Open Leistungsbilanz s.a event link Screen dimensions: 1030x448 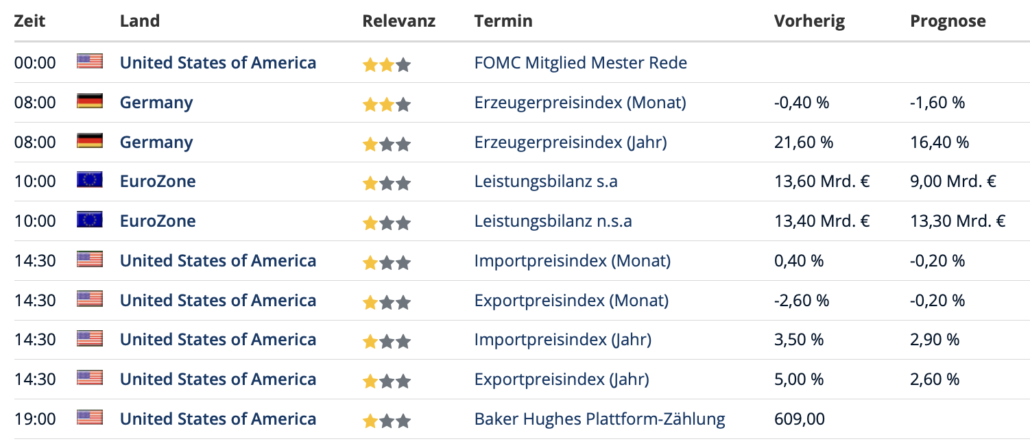click(x=546, y=182)
